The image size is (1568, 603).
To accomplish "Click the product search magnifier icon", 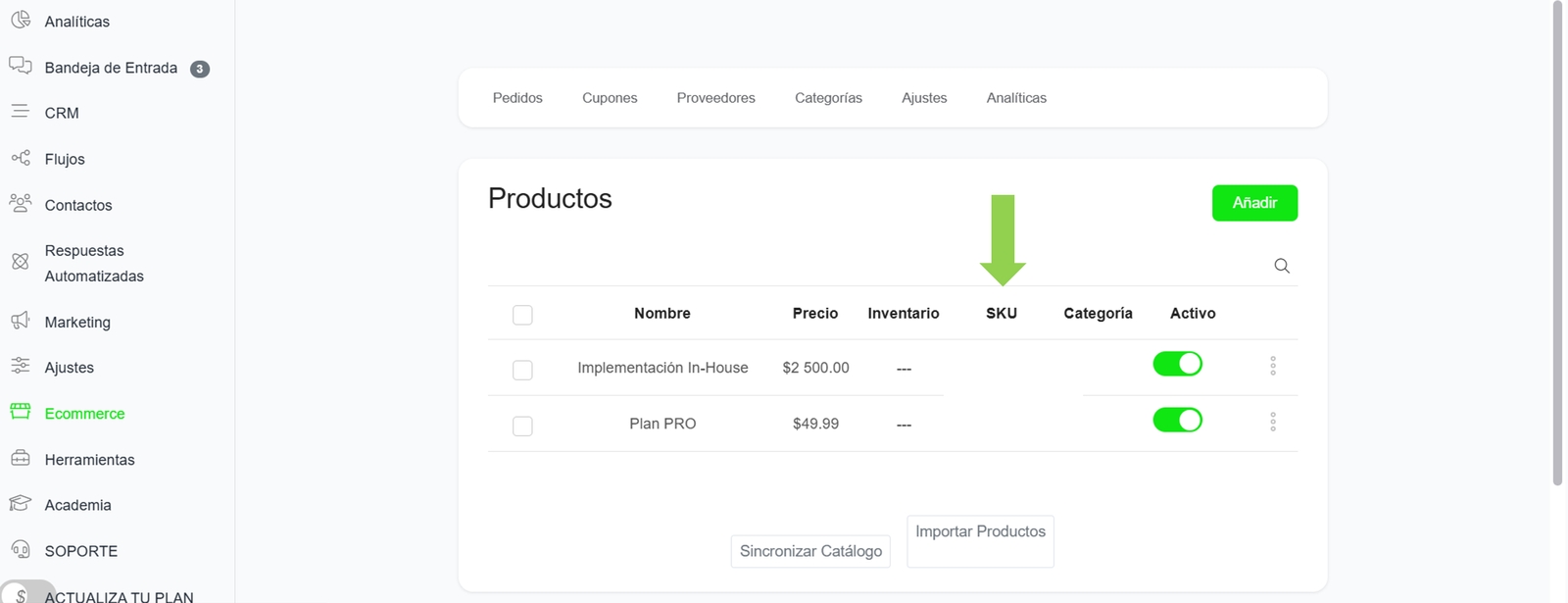I will (1281, 266).
